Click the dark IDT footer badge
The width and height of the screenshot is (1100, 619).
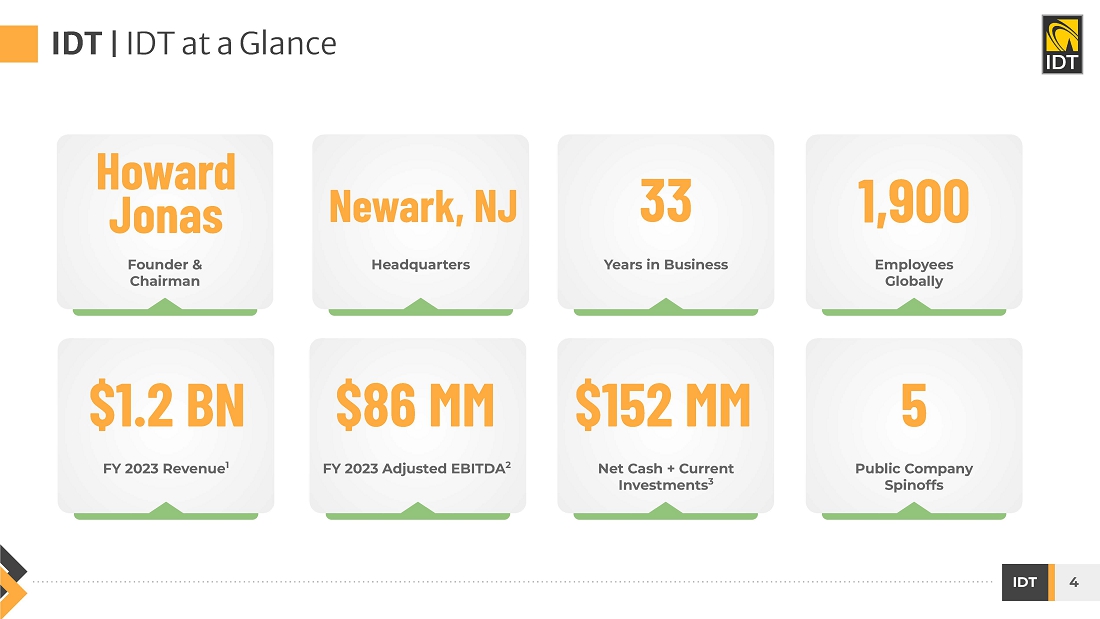click(x=1024, y=582)
